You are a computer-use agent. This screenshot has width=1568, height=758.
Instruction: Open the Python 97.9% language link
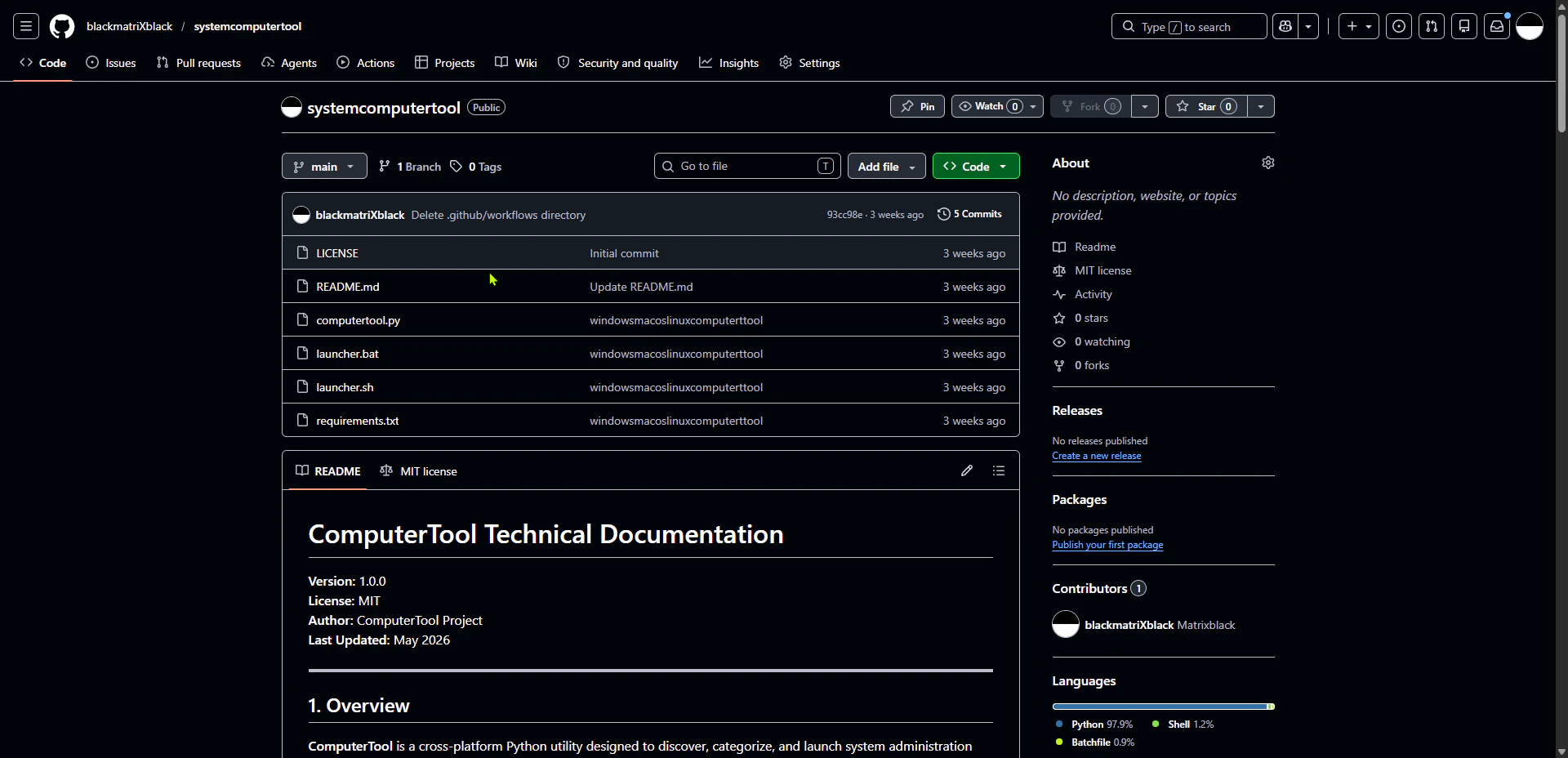pos(1094,725)
